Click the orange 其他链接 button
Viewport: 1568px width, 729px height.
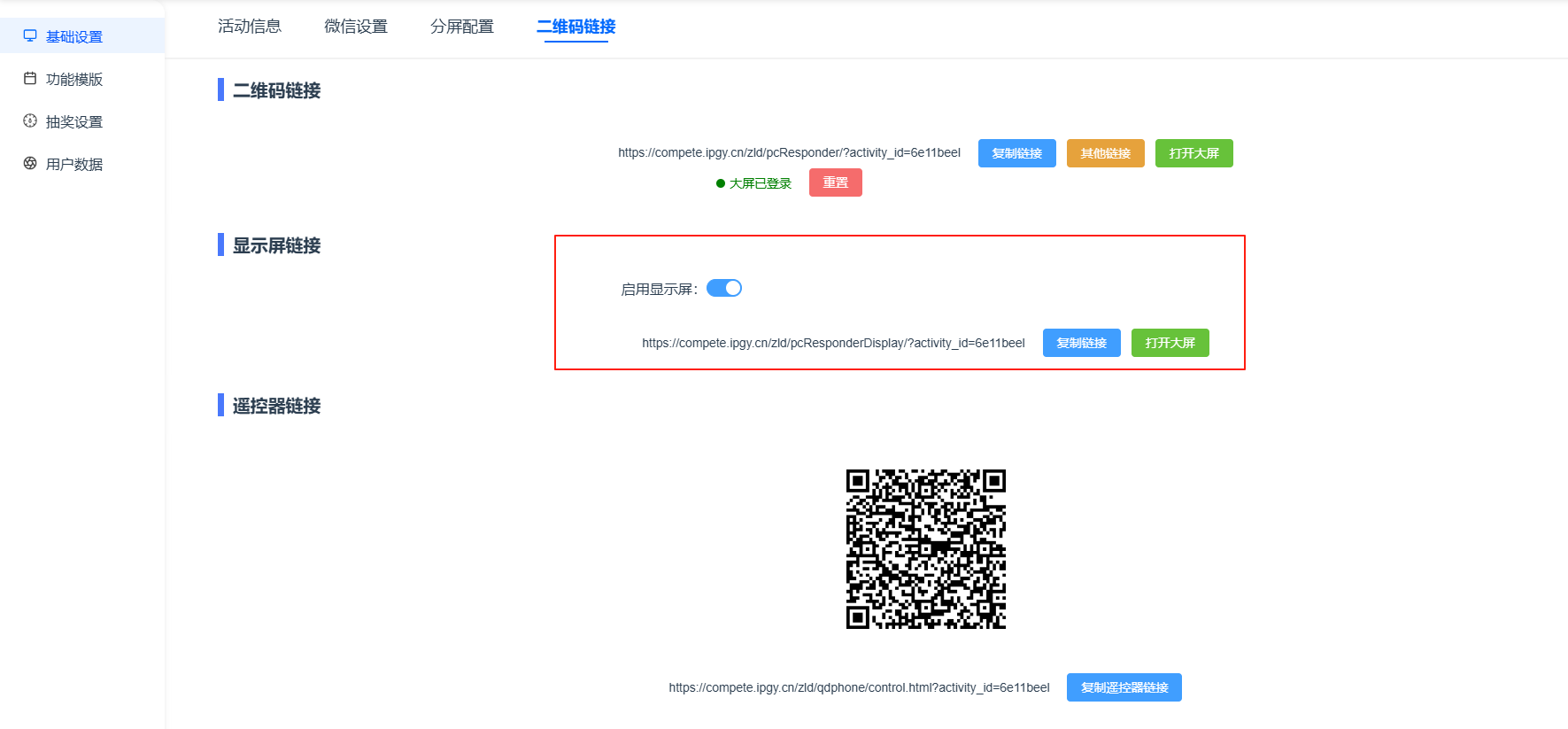point(1106,153)
